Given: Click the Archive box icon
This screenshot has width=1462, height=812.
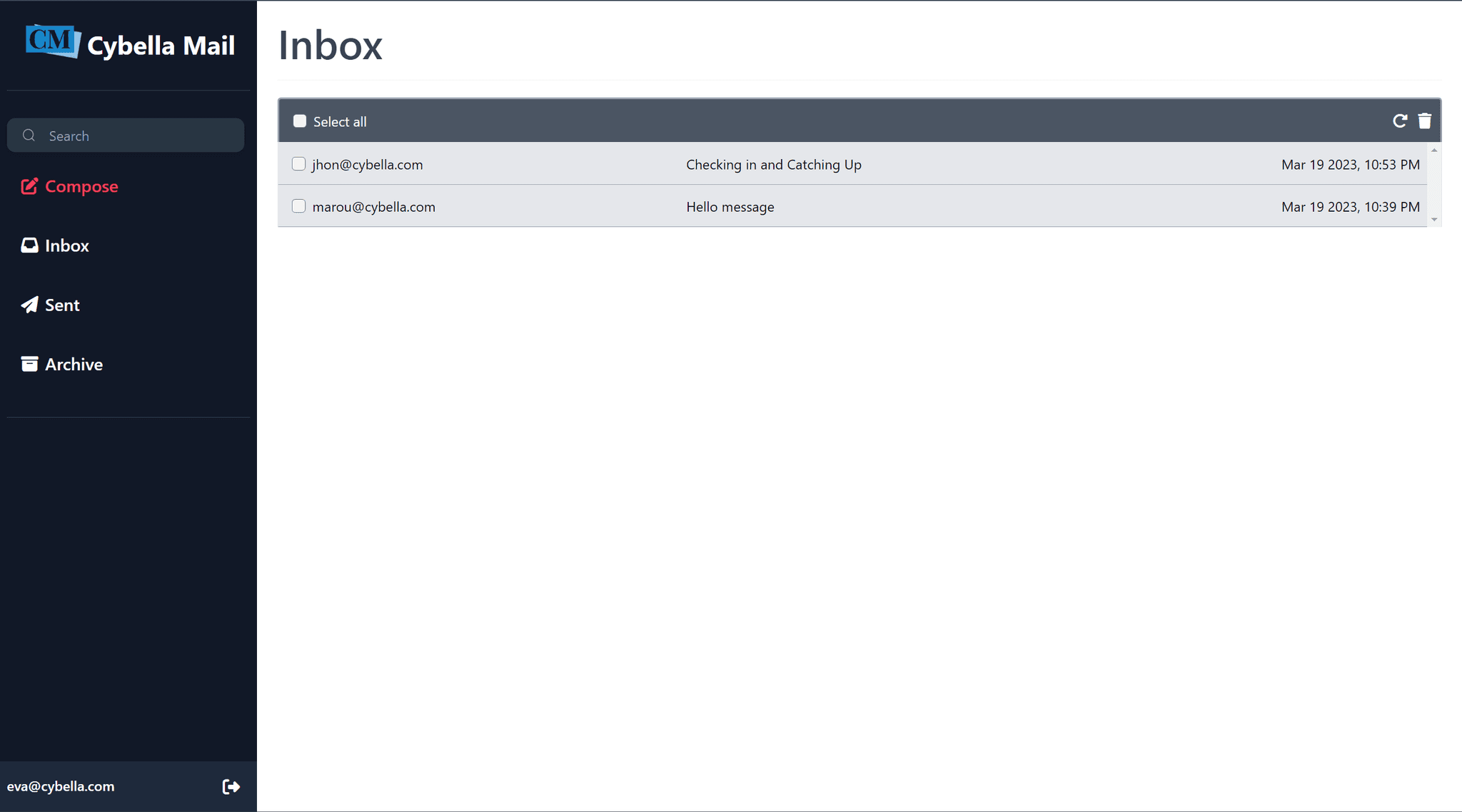Looking at the screenshot, I should [29, 364].
